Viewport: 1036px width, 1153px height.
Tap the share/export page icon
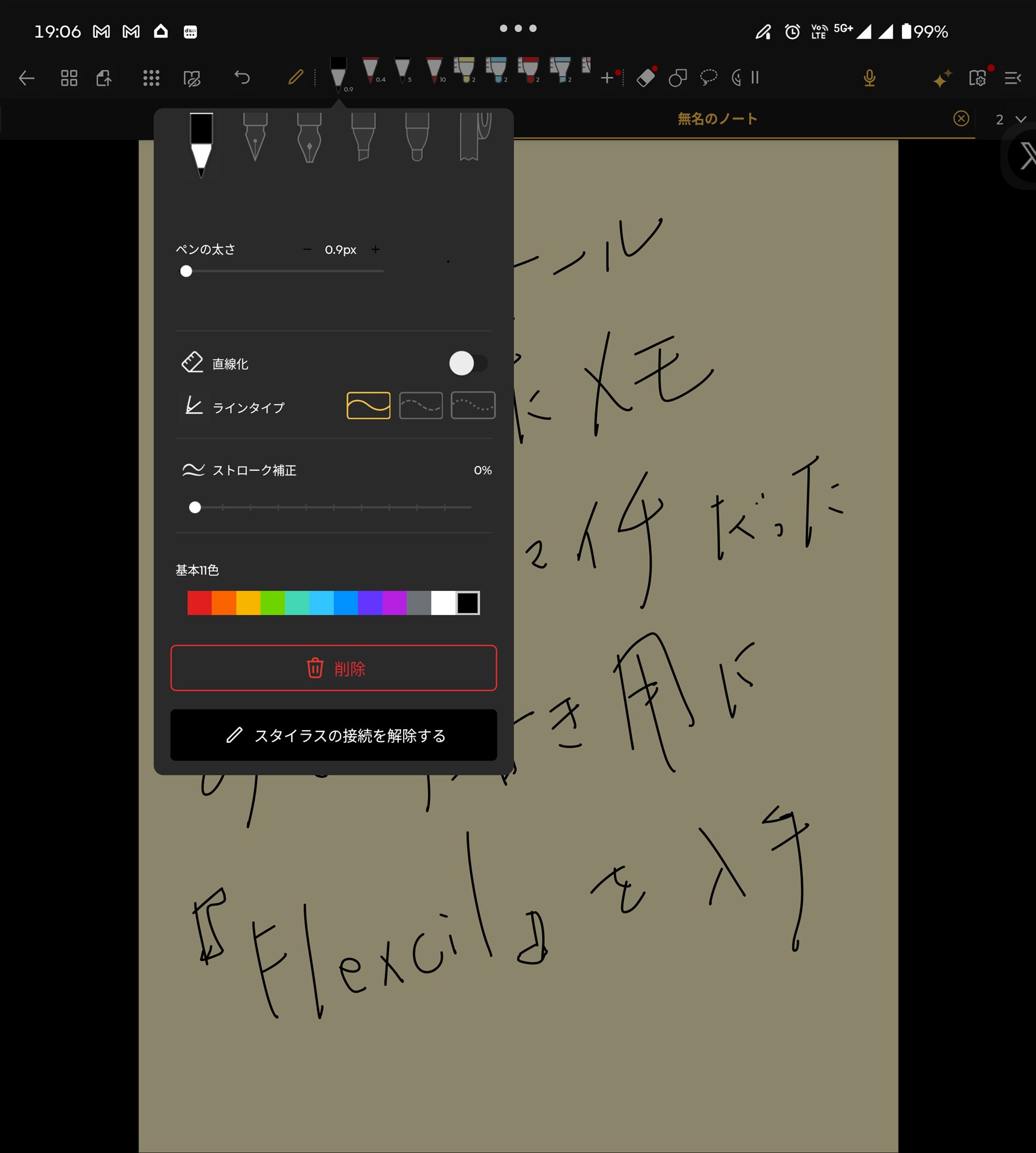pos(105,78)
